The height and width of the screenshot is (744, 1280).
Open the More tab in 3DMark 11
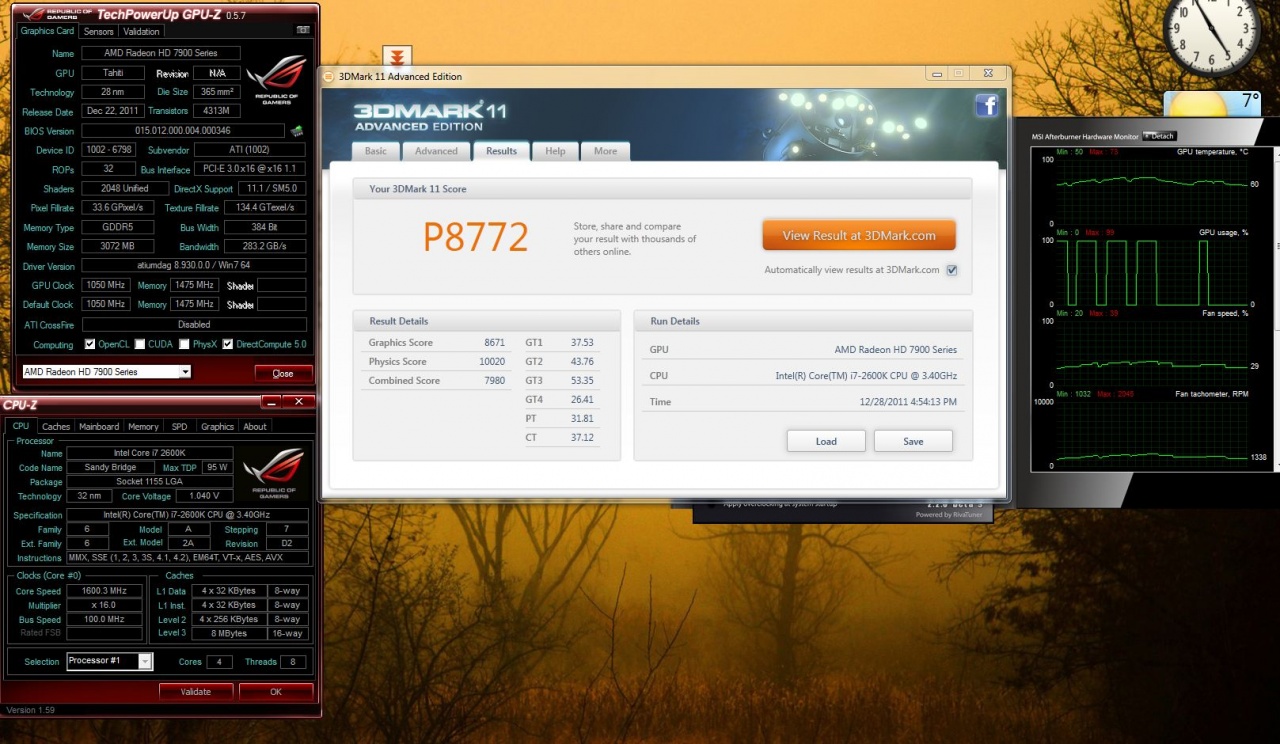pyautogui.click(x=605, y=151)
